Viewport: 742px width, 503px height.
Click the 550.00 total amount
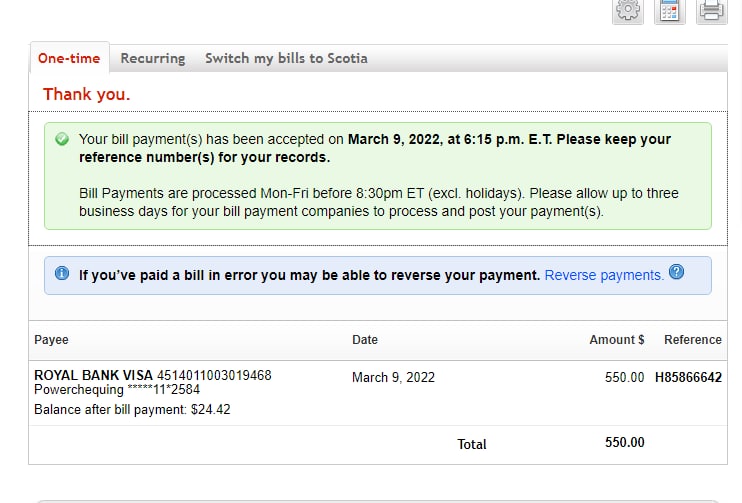pyautogui.click(x=625, y=442)
